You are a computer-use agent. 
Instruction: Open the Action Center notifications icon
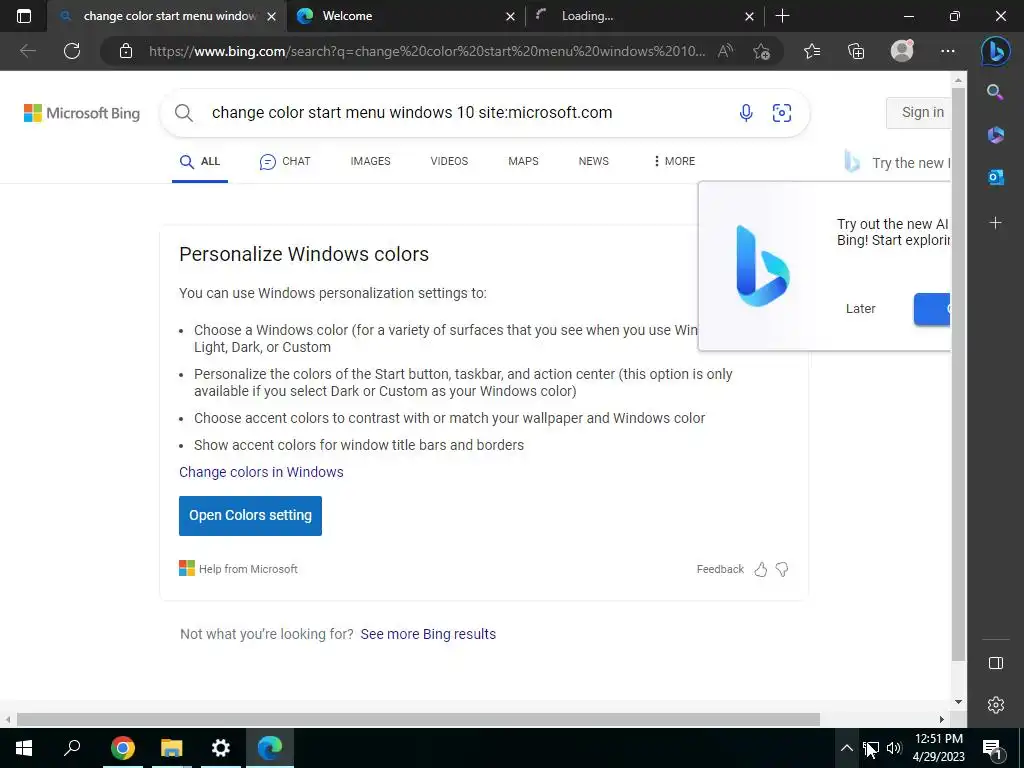[x=991, y=748]
